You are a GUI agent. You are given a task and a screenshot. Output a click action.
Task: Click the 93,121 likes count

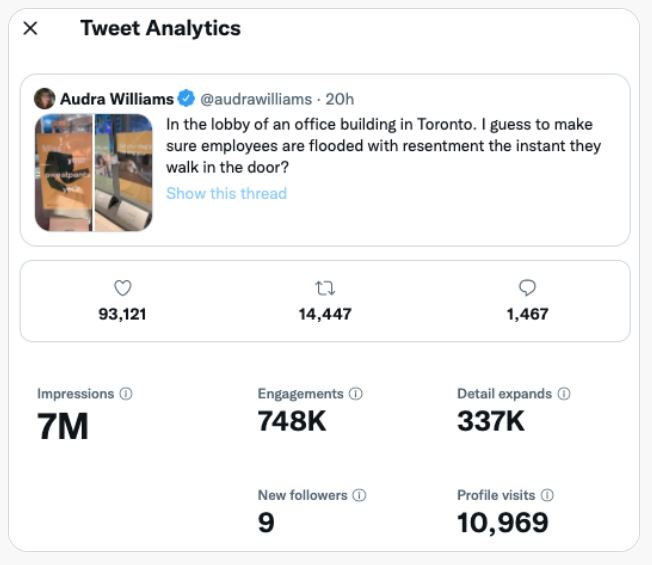[123, 314]
